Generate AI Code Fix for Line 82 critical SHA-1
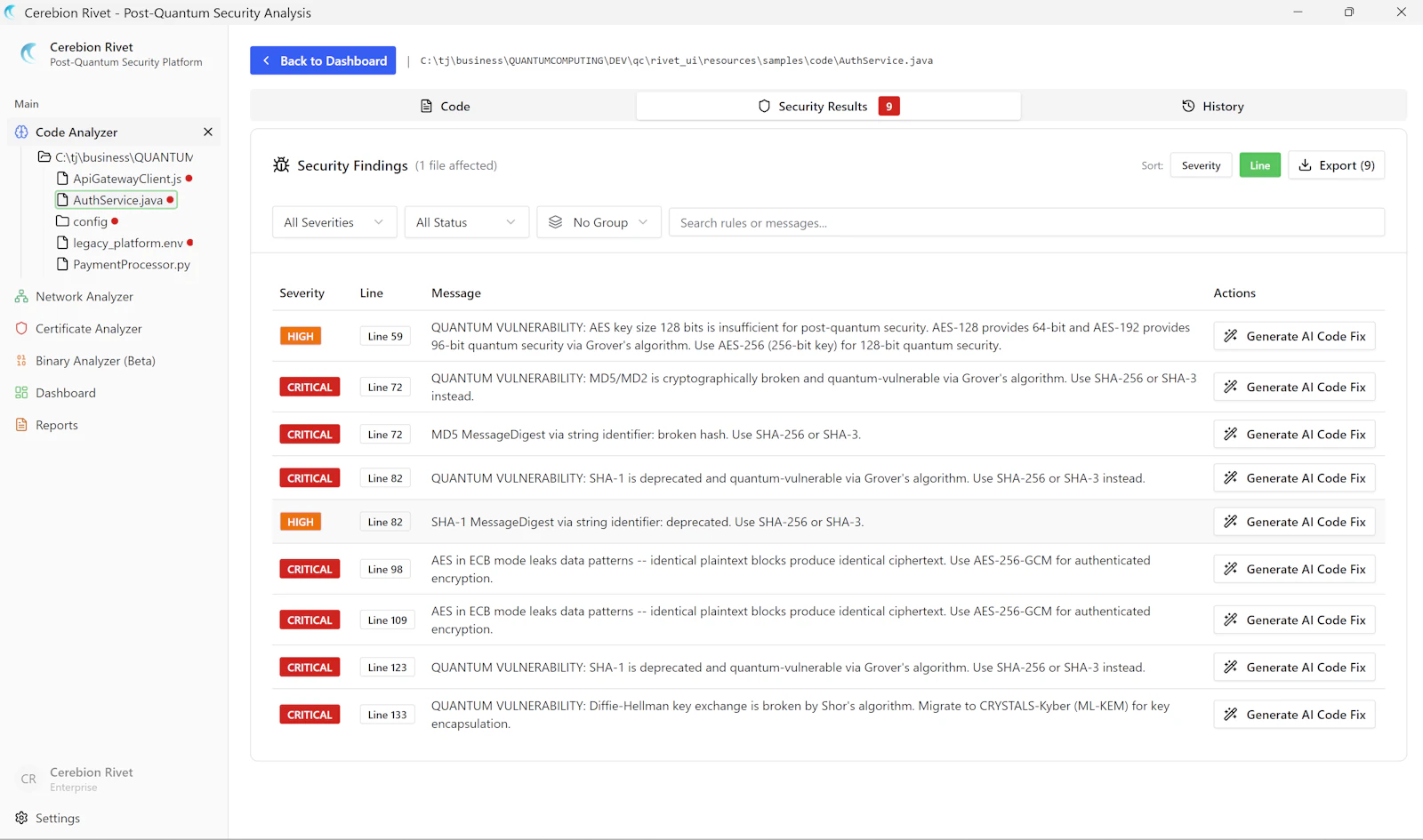The width and height of the screenshot is (1423, 840). click(1294, 477)
